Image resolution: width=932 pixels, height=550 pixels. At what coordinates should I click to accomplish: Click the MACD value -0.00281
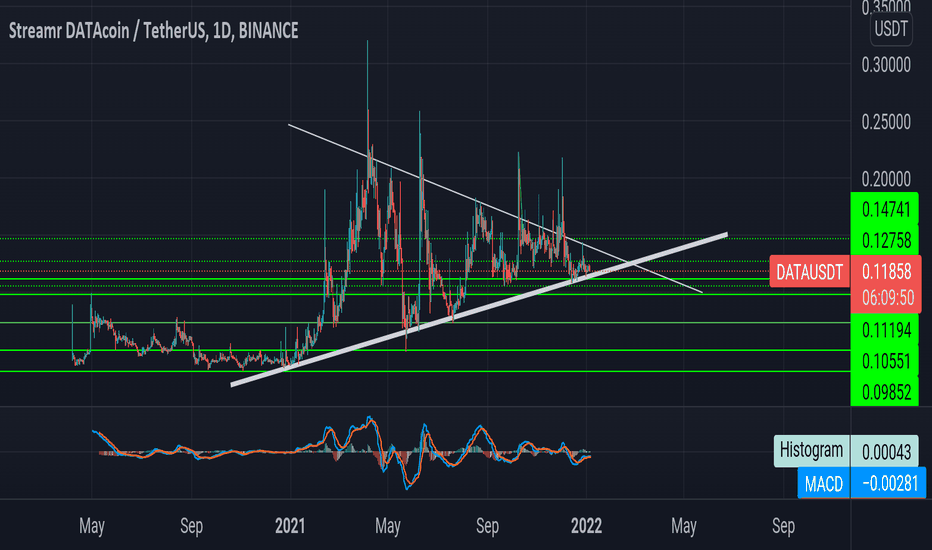pyautogui.click(x=889, y=483)
